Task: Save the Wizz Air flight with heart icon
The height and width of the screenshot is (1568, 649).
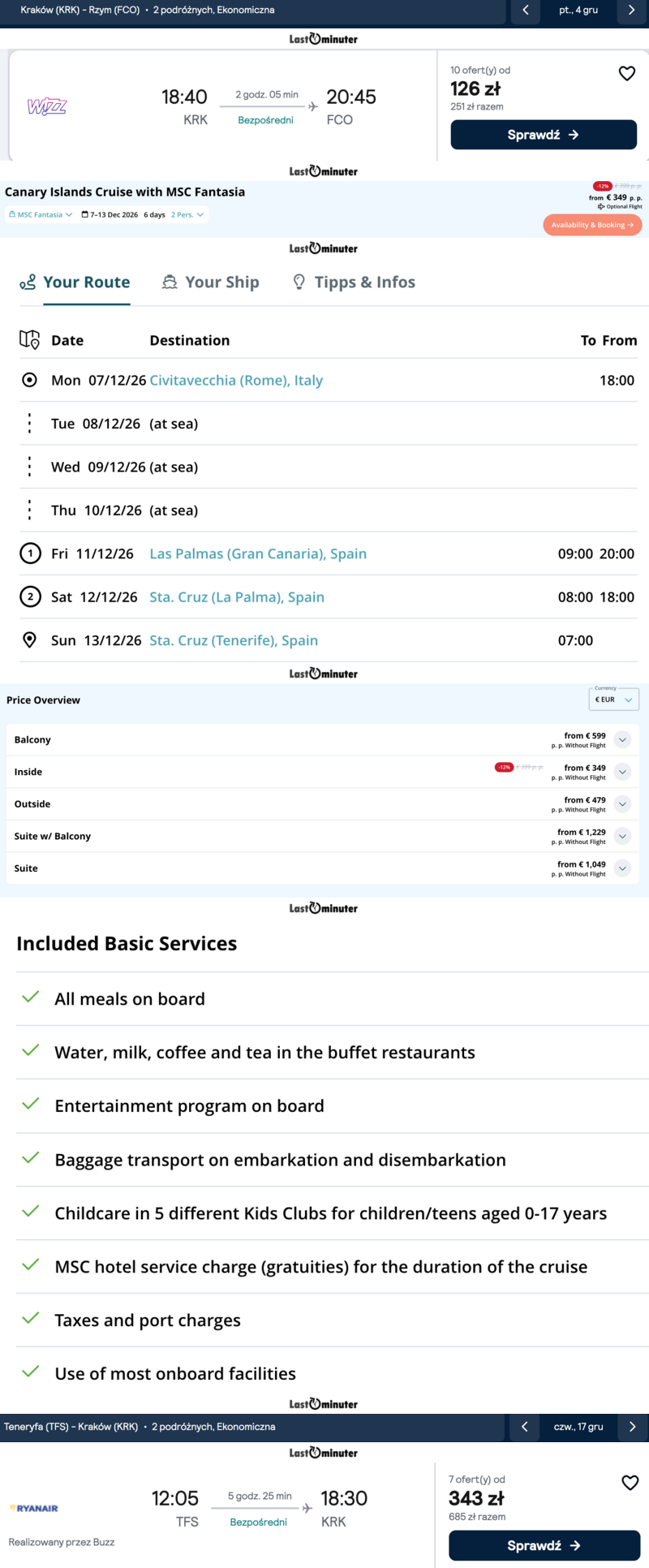Action: (x=627, y=74)
